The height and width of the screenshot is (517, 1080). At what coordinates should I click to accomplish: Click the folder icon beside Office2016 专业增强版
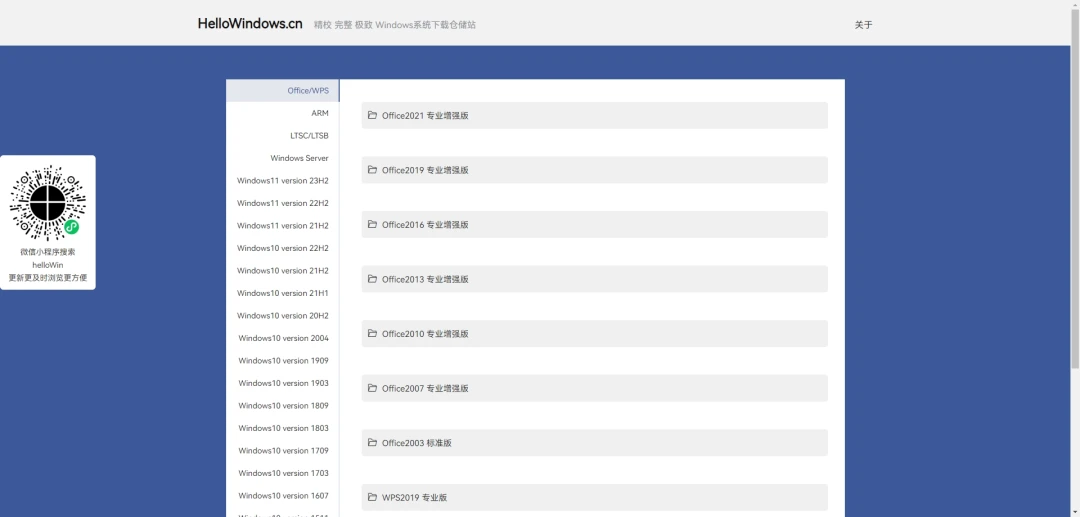(373, 224)
